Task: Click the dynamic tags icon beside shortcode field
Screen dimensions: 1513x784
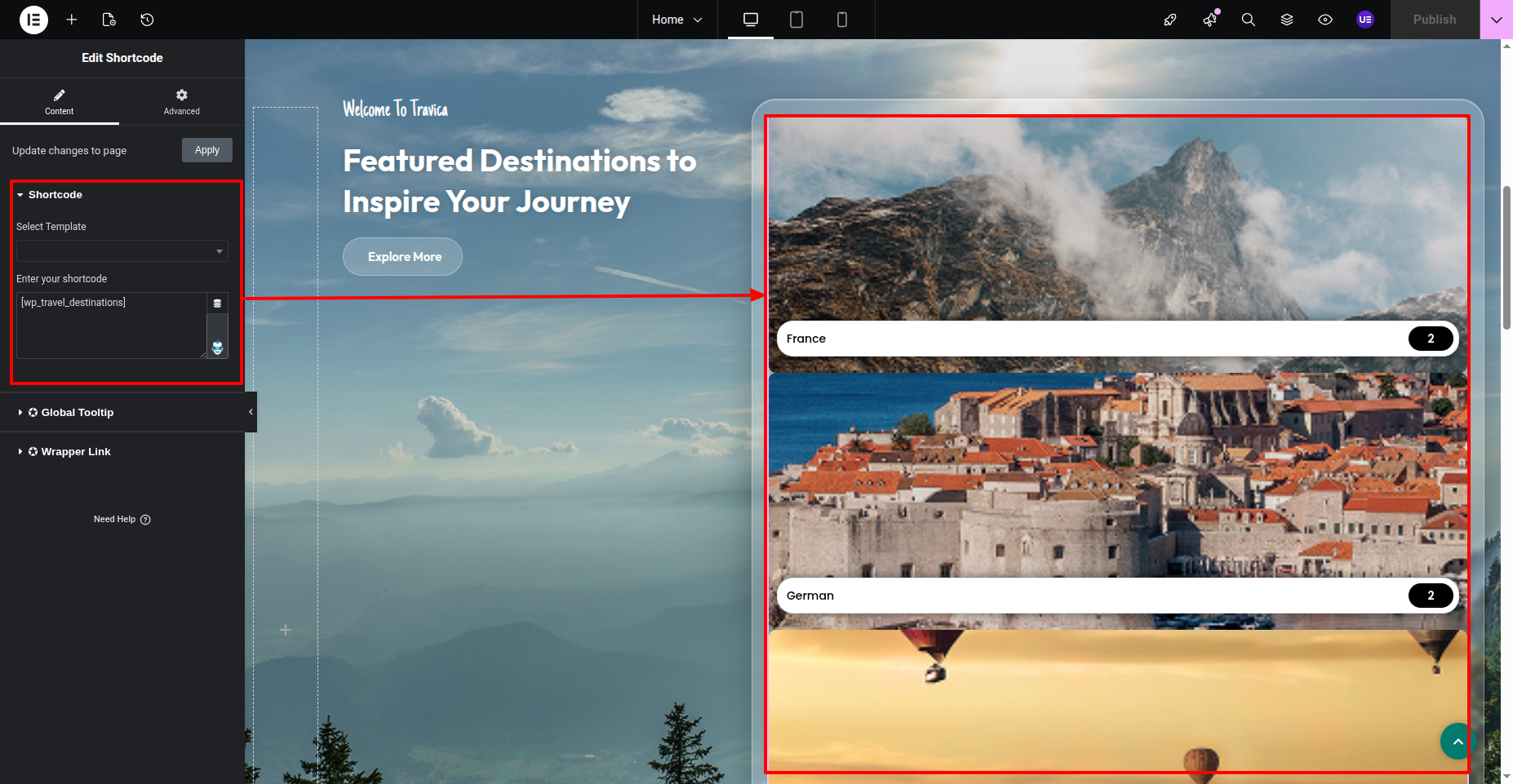Action: coord(217,303)
